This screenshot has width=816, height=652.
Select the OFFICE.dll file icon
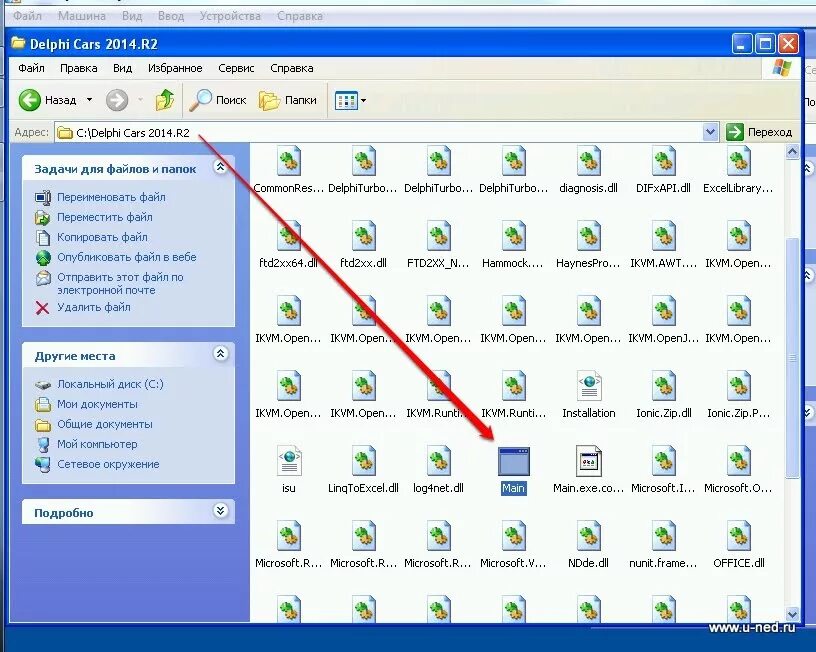coord(738,536)
